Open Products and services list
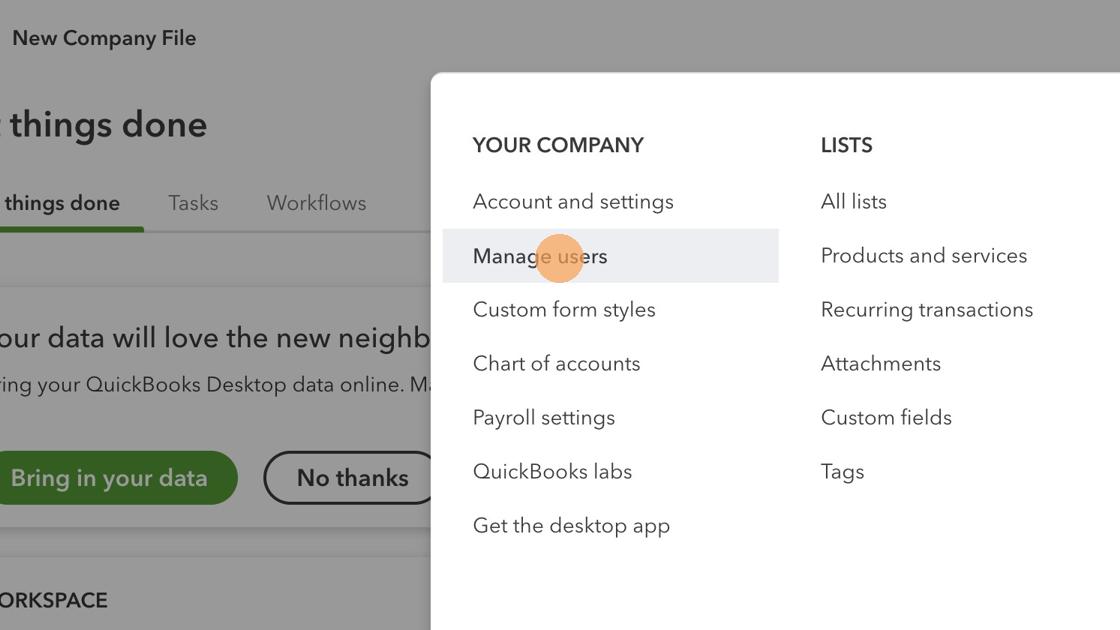The width and height of the screenshot is (1120, 630). pos(923,256)
